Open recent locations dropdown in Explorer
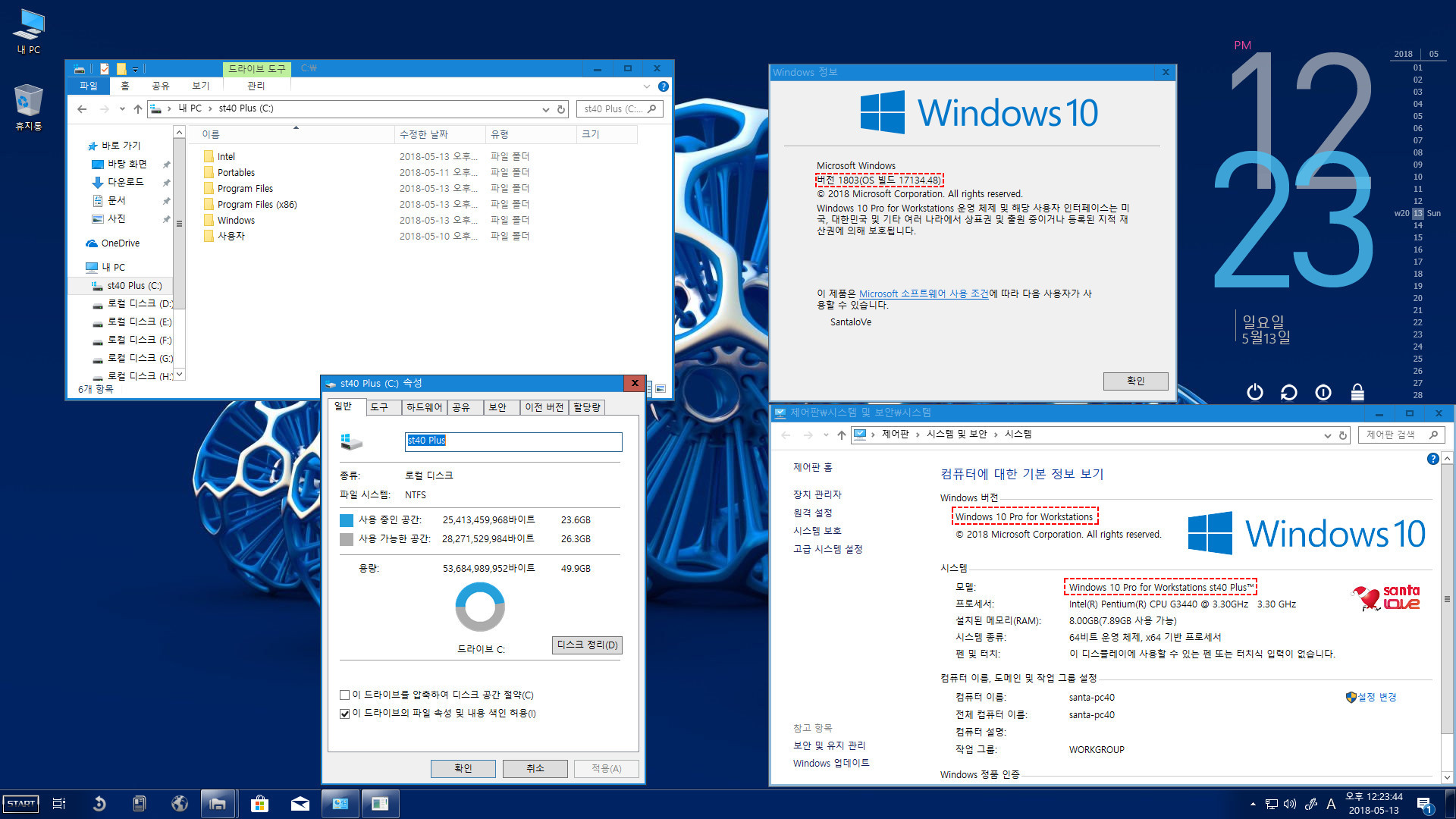 [122, 109]
